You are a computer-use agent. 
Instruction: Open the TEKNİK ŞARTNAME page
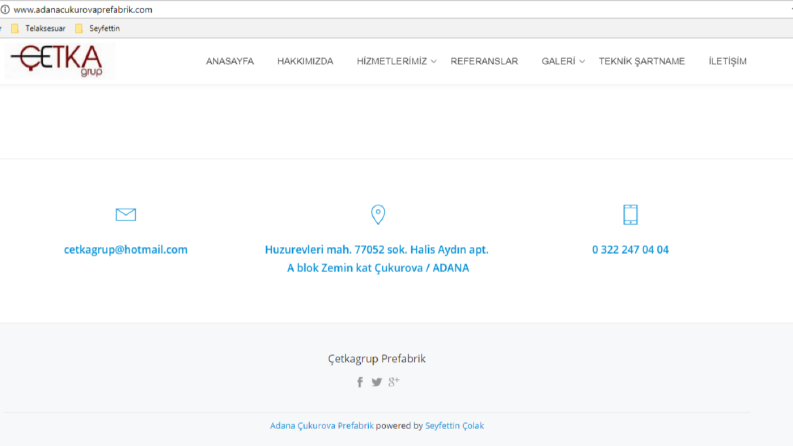[642, 61]
